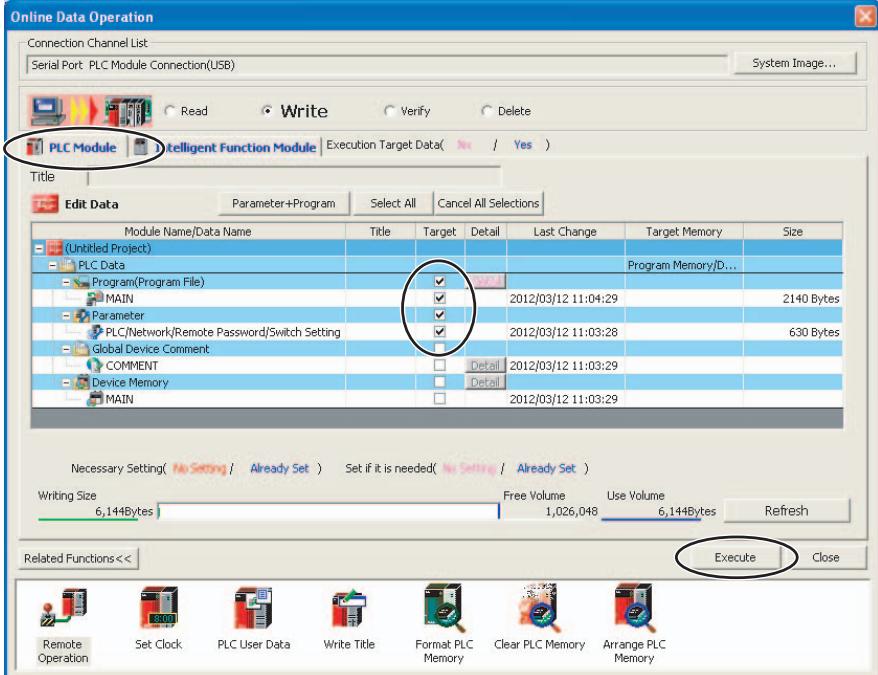Click the Device Memory node icon
This screenshot has width=878, height=675.
pos(82,383)
